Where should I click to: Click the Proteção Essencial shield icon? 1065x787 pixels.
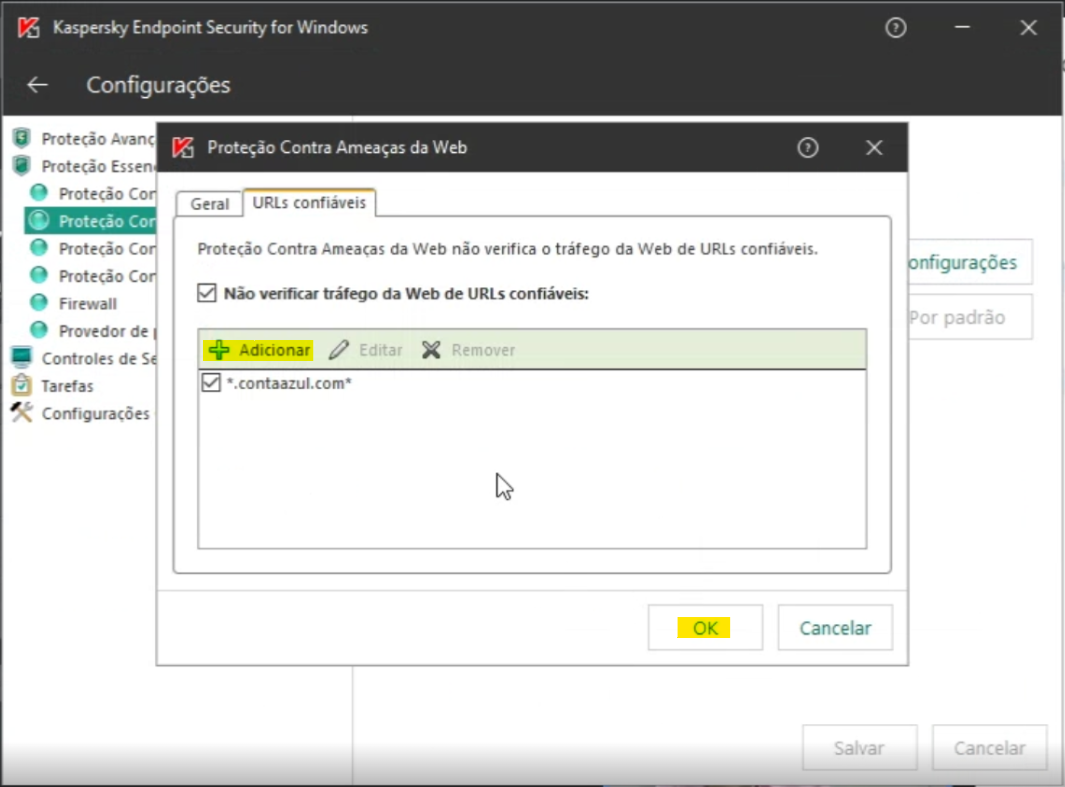click(22, 165)
